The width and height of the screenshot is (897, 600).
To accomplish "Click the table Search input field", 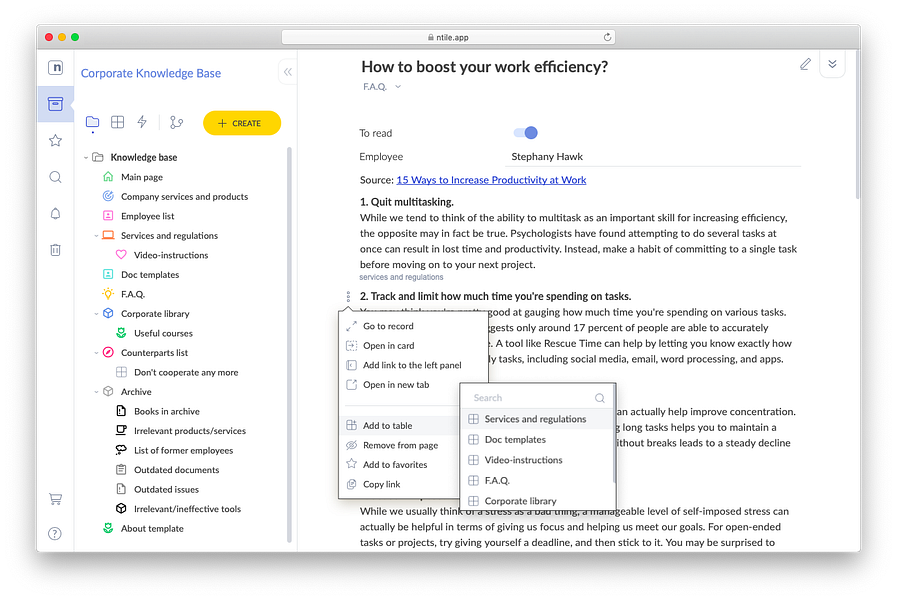I will pos(530,398).
